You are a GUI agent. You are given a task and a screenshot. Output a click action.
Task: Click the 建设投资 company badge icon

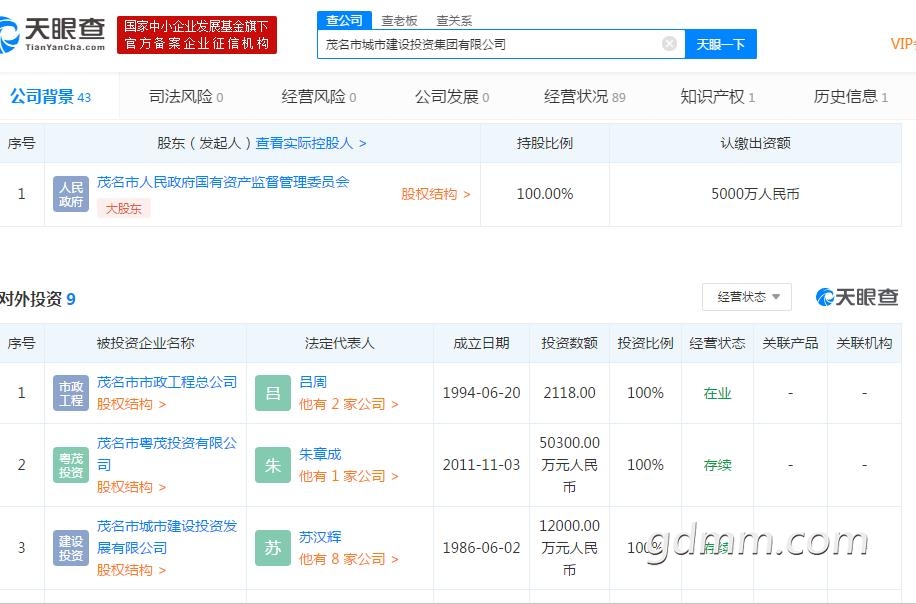[x=71, y=548]
